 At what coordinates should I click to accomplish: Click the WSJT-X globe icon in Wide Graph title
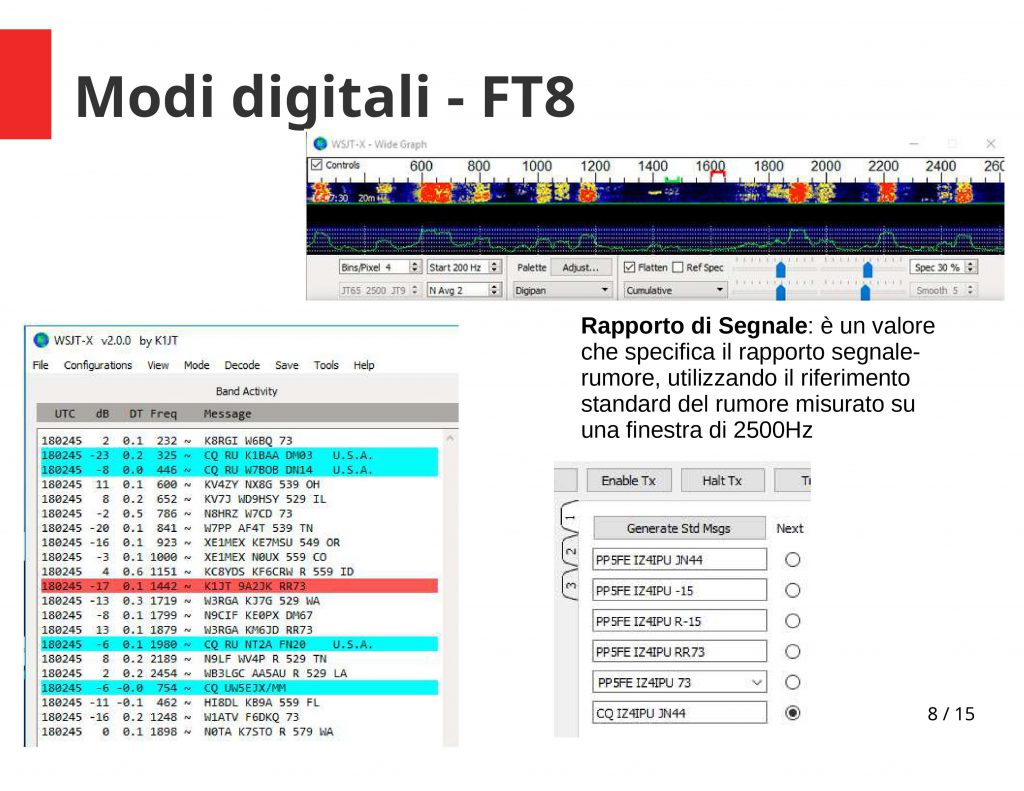click(320, 144)
